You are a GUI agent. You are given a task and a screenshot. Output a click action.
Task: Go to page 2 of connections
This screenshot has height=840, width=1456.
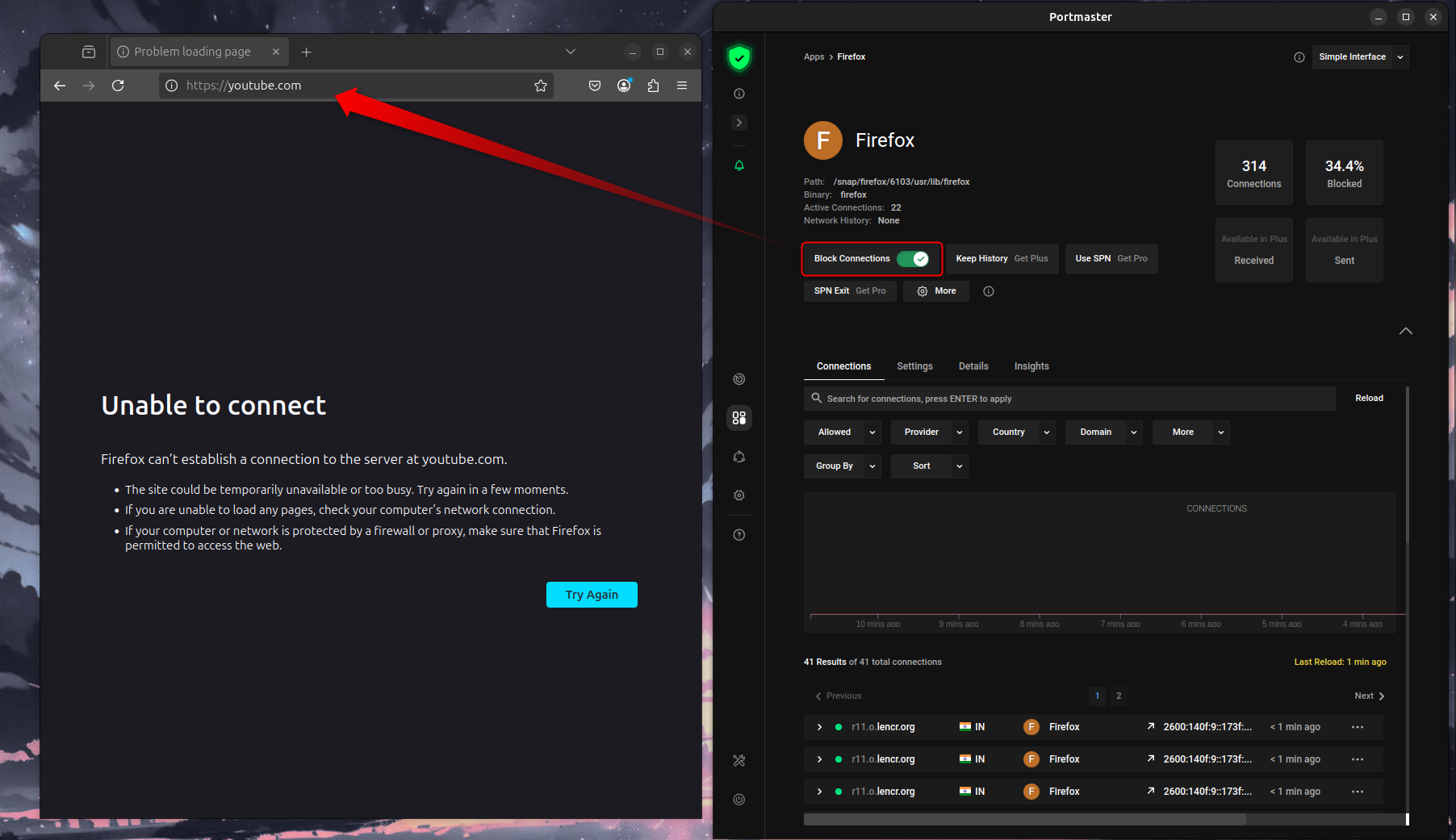(x=1119, y=696)
